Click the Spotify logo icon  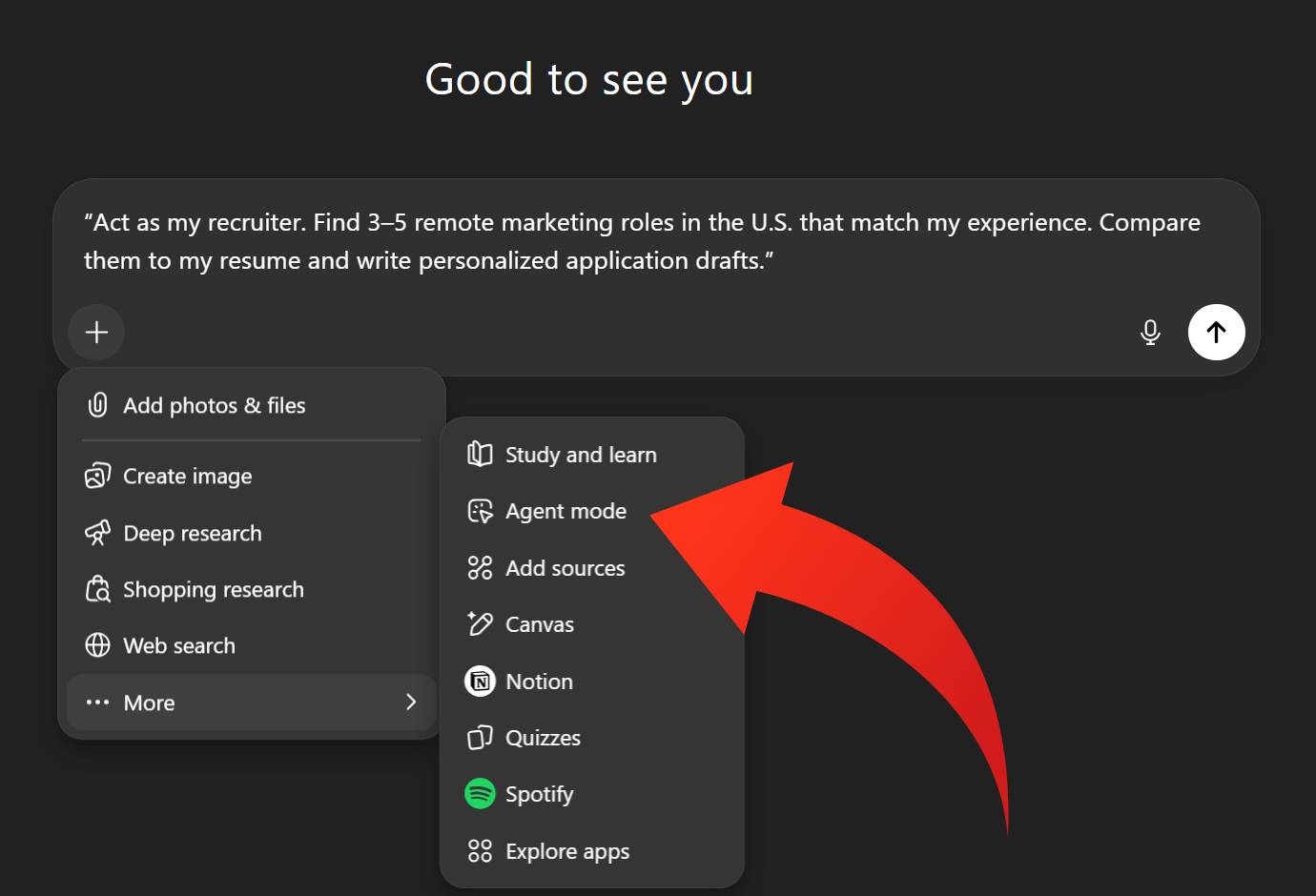tap(480, 794)
